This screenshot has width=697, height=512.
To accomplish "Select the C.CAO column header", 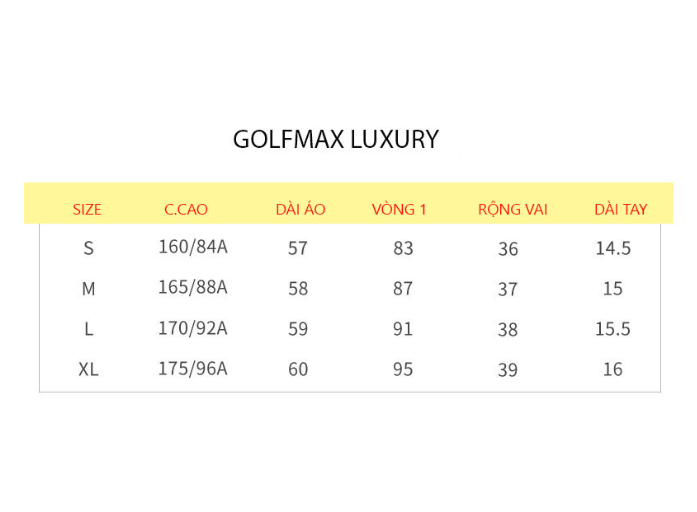I will pyautogui.click(x=186, y=209).
